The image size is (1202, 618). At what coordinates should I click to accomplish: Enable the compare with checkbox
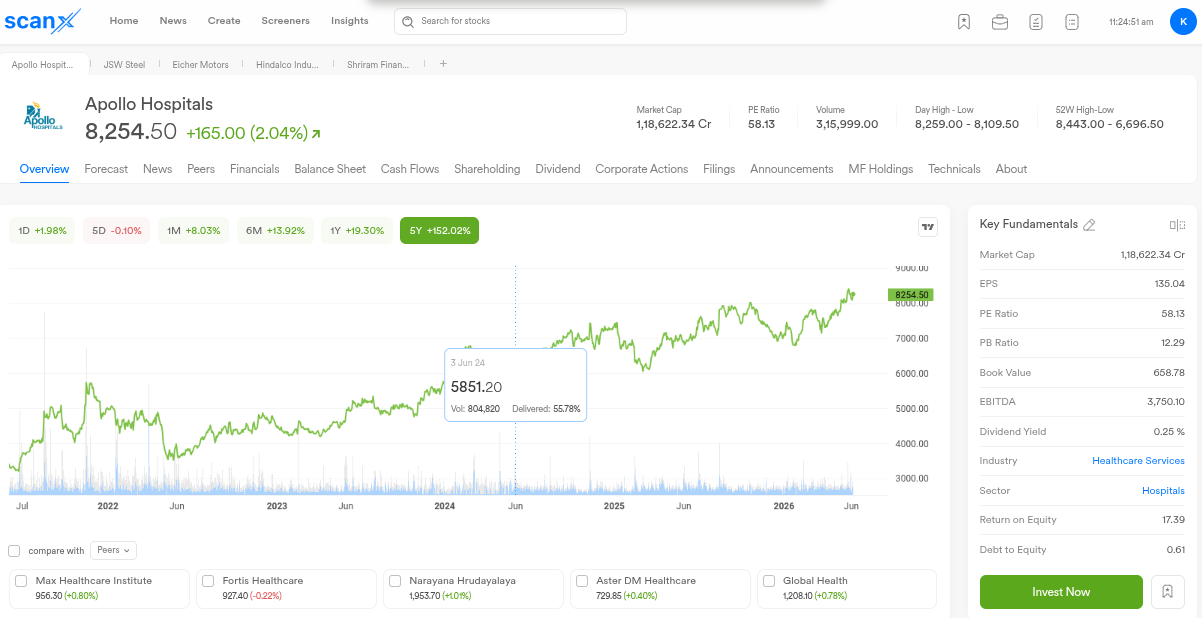[x=14, y=551]
